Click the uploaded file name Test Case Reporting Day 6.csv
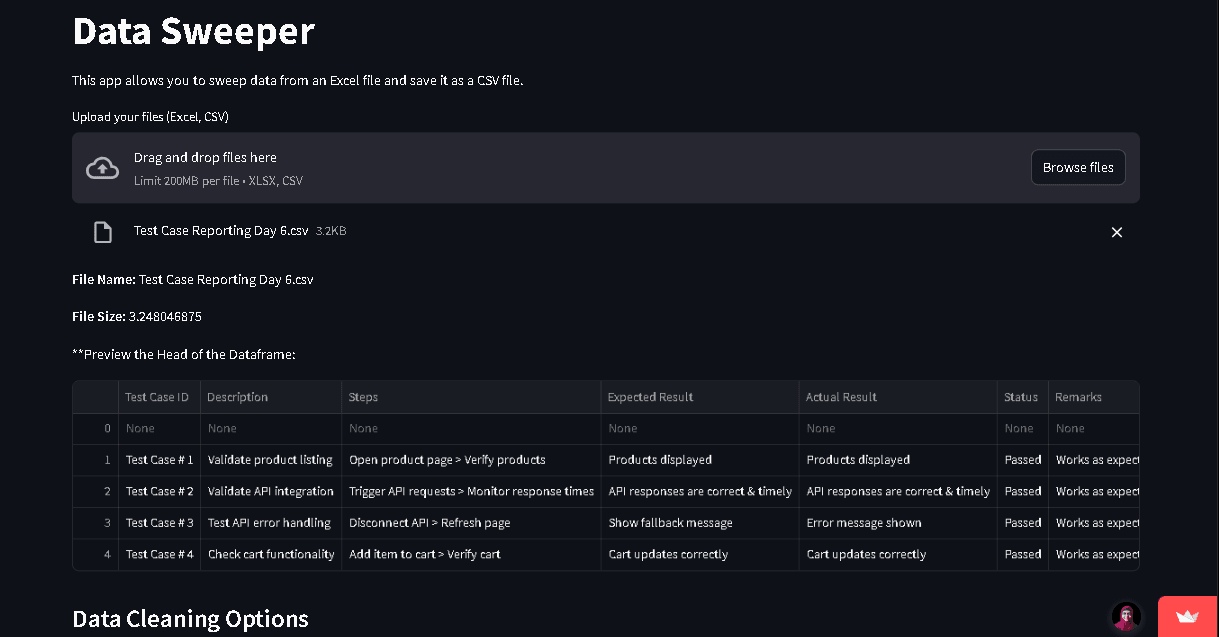Screen dimensions: 1219x637 point(221,231)
